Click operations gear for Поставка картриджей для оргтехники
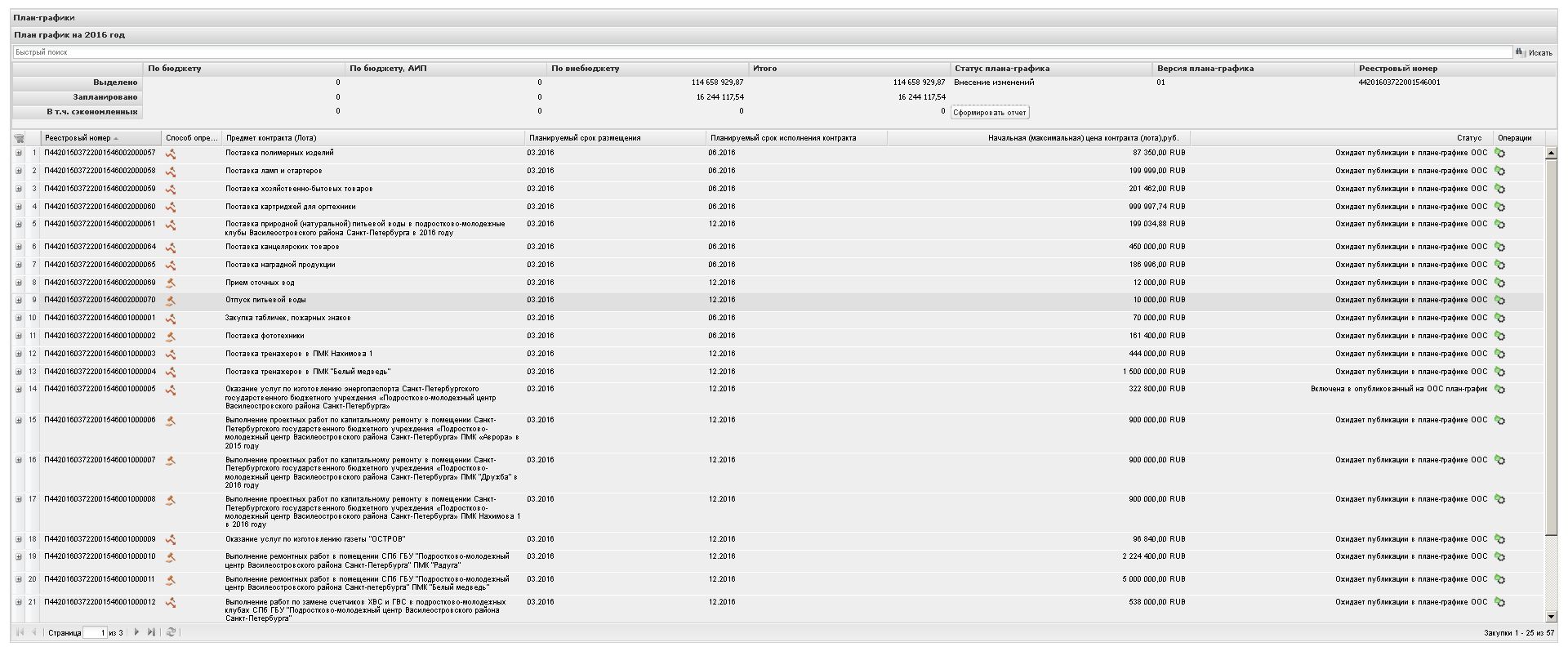Screen dimensions: 1568x647 coord(1499,207)
